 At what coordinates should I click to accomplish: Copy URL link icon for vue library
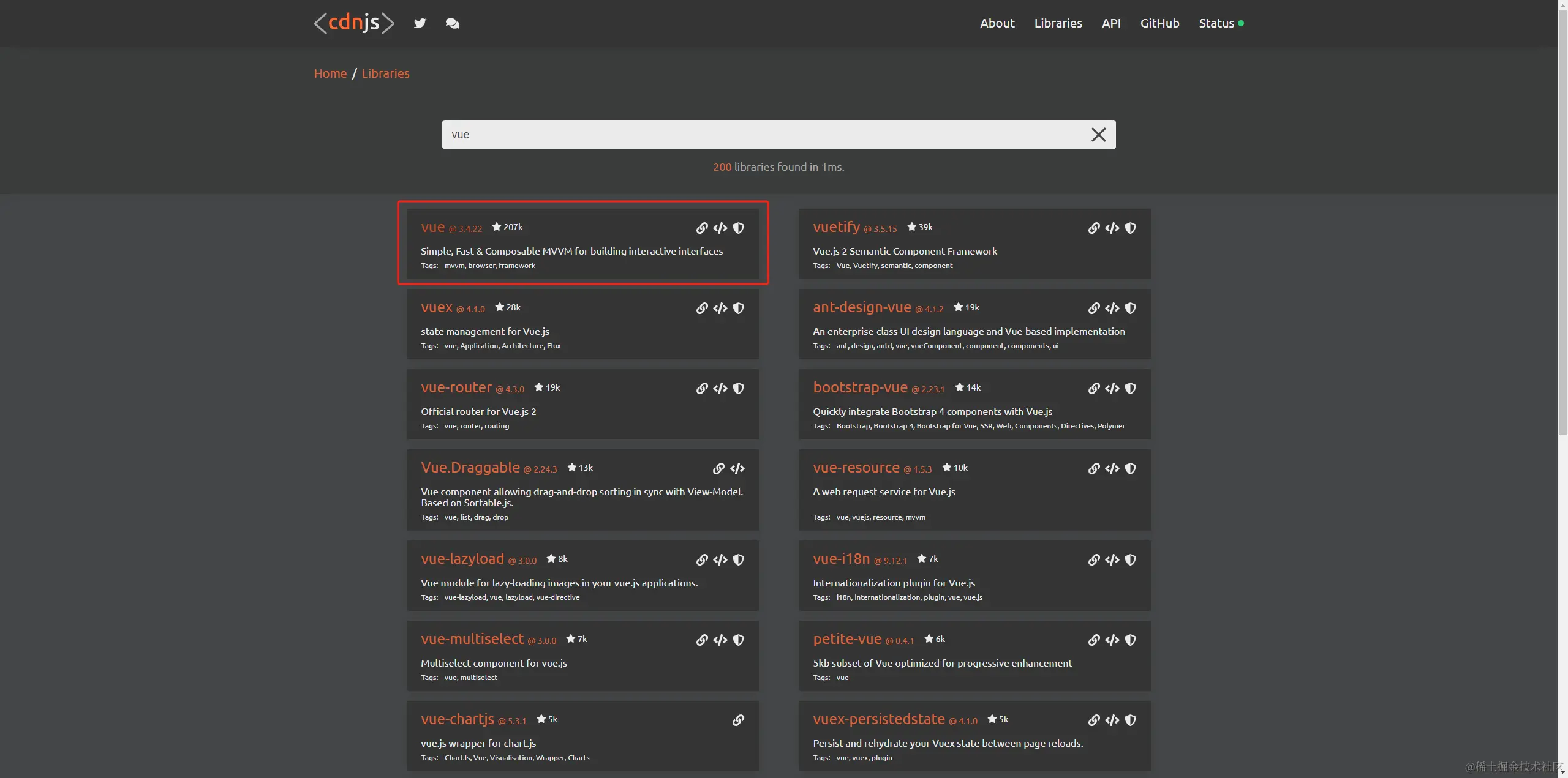tap(702, 228)
